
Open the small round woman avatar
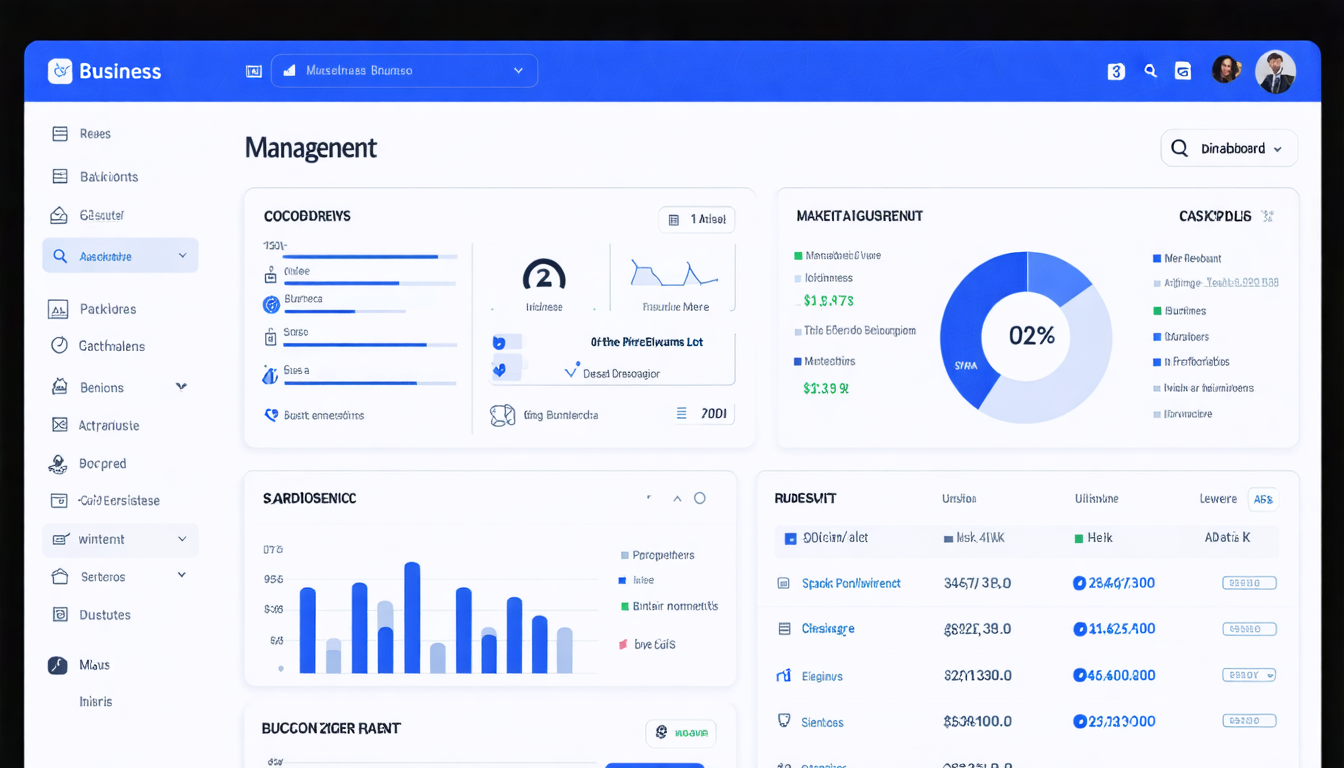pos(1227,69)
